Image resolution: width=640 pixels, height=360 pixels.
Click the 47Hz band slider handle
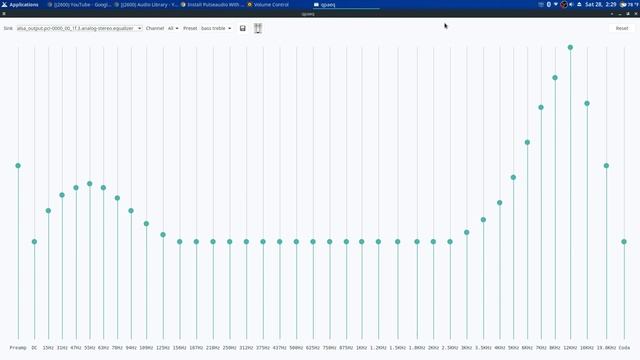click(76, 188)
